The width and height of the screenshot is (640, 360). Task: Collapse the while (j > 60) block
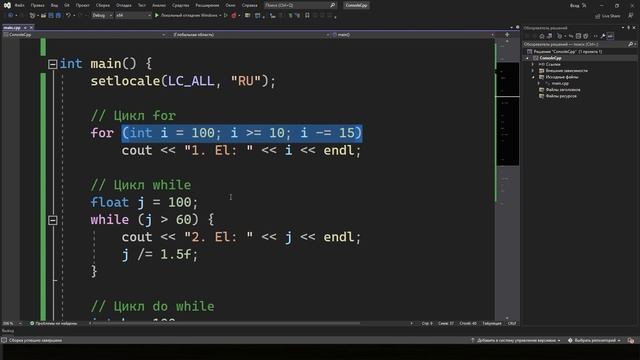[52, 220]
